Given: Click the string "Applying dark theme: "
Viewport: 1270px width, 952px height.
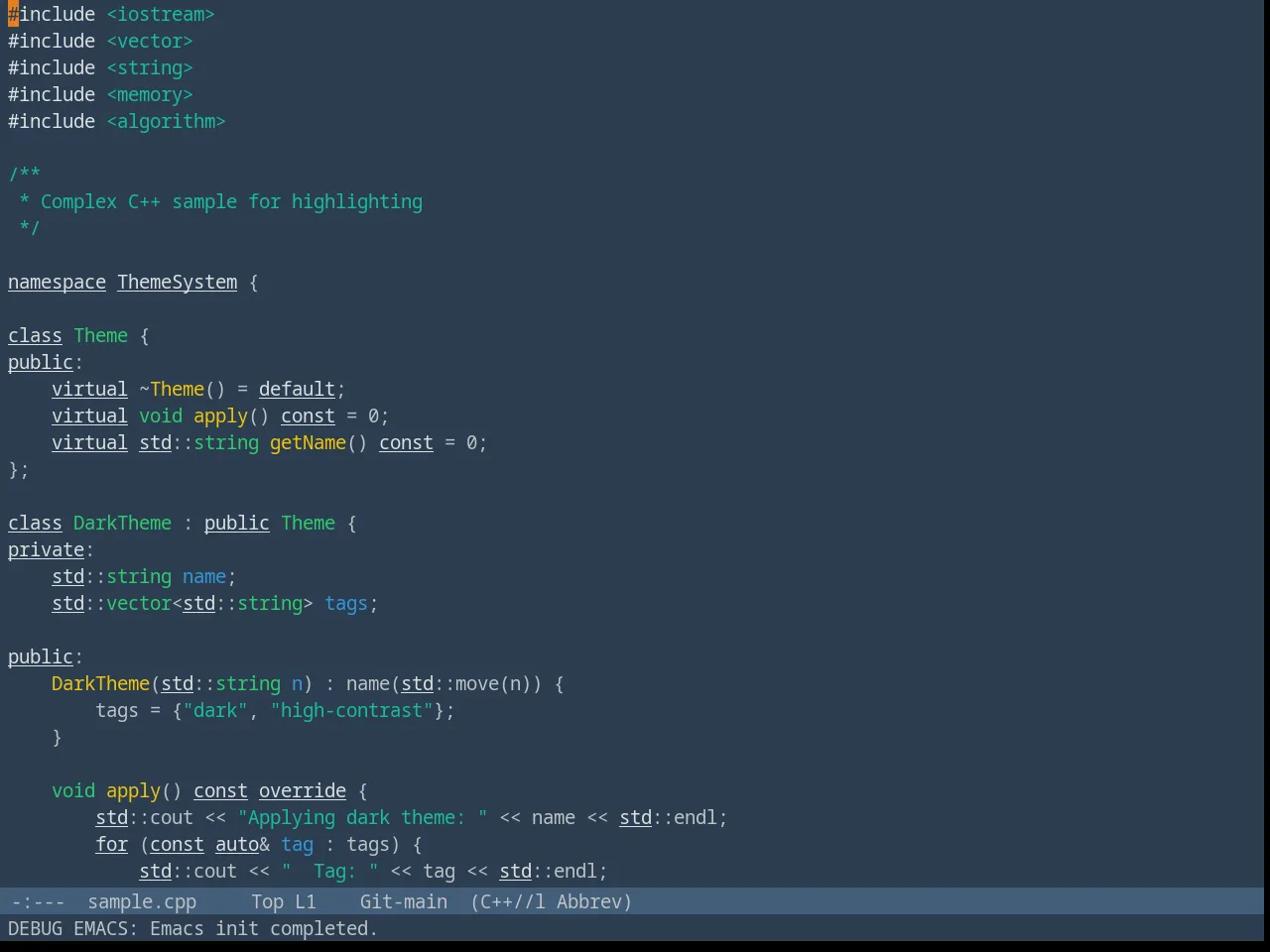Looking at the screenshot, I should [x=362, y=817].
